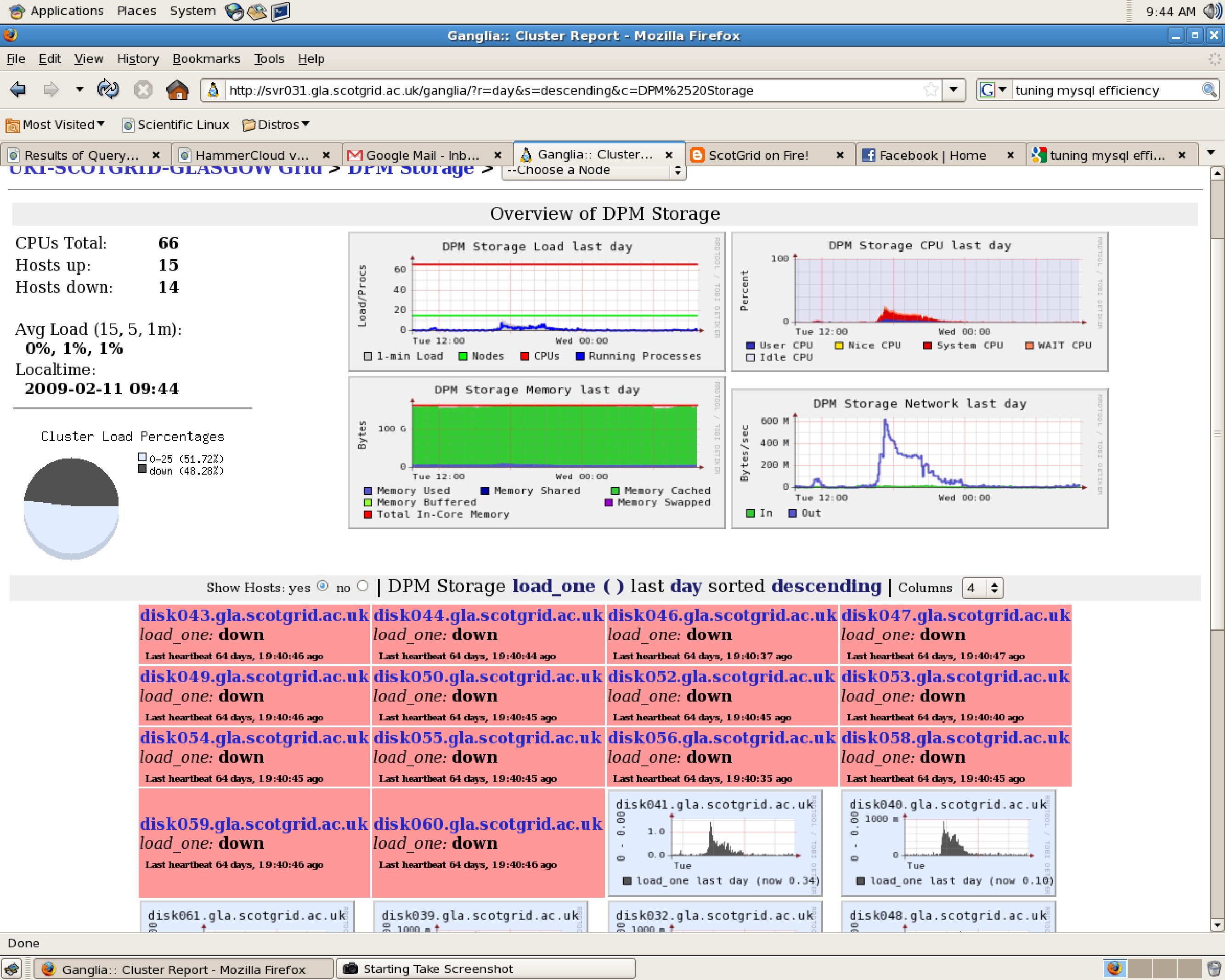Launch the web browser globe icon in the top panel

(x=234, y=11)
